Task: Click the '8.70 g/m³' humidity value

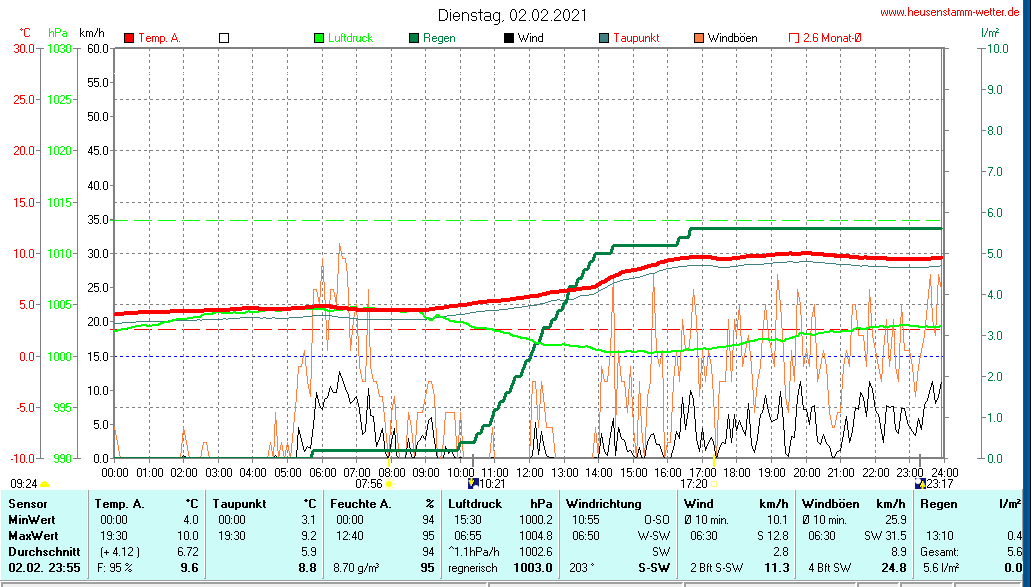Action: point(356,567)
